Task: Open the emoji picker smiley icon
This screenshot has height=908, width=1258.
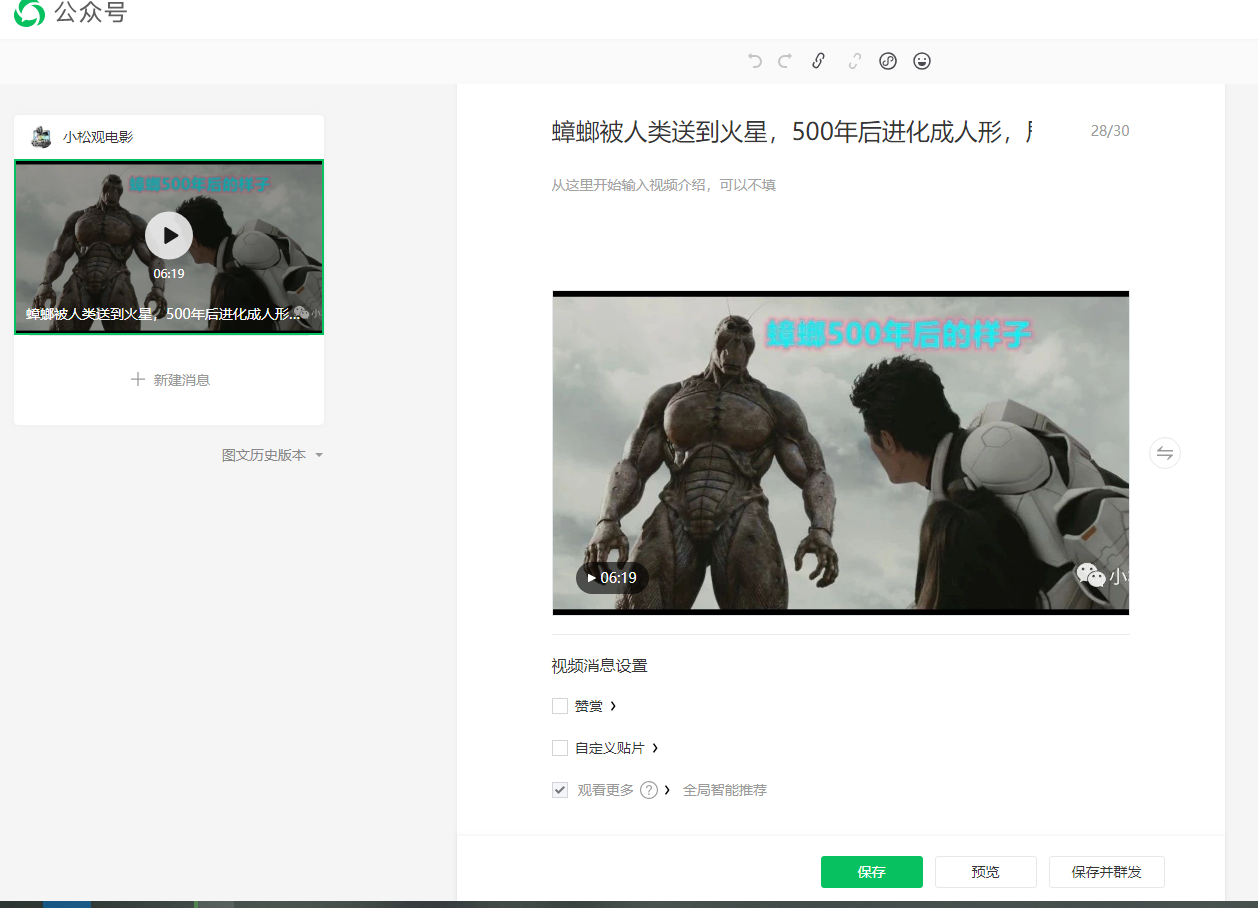Action: click(922, 61)
